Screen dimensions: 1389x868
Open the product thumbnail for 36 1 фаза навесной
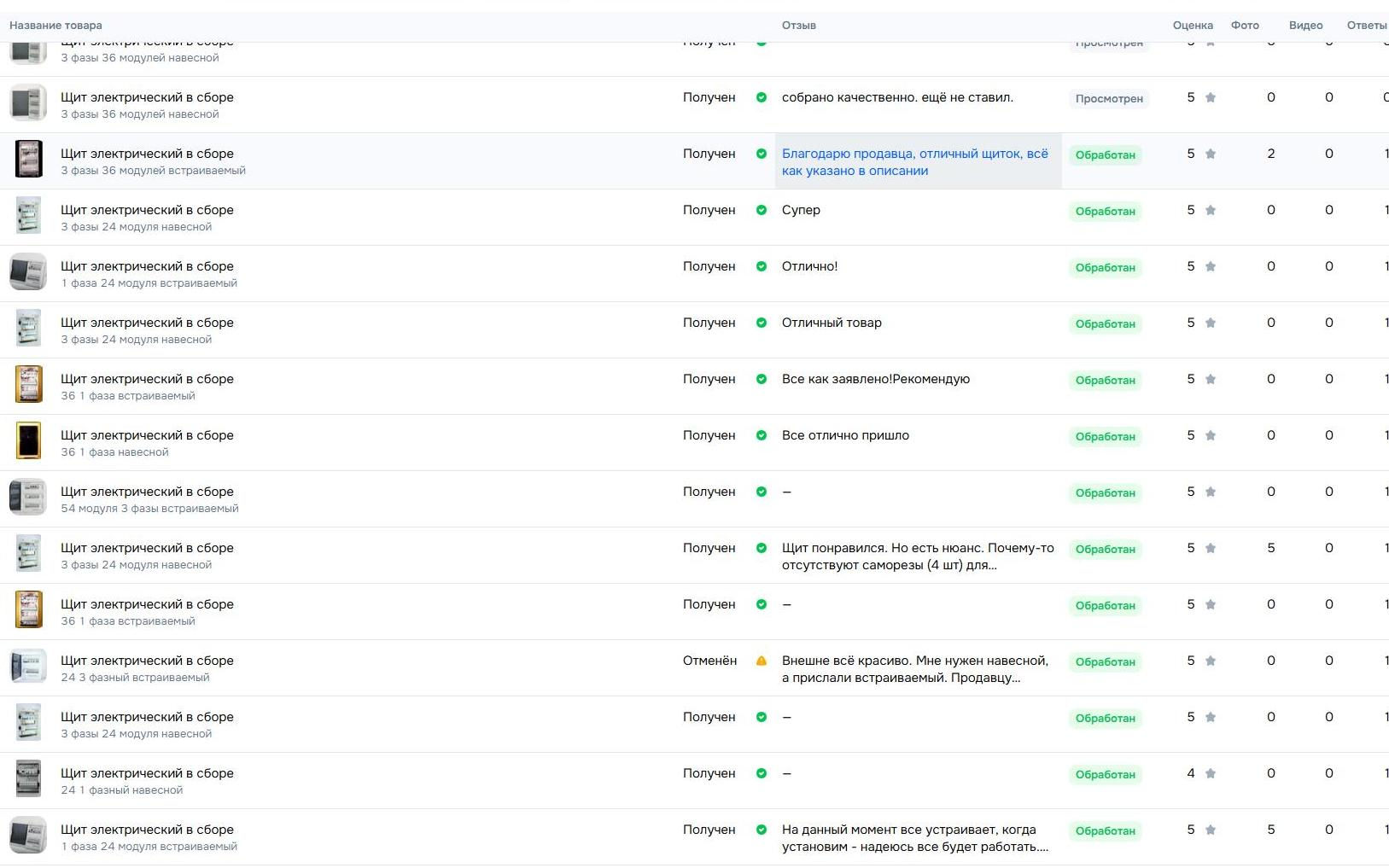(x=28, y=442)
